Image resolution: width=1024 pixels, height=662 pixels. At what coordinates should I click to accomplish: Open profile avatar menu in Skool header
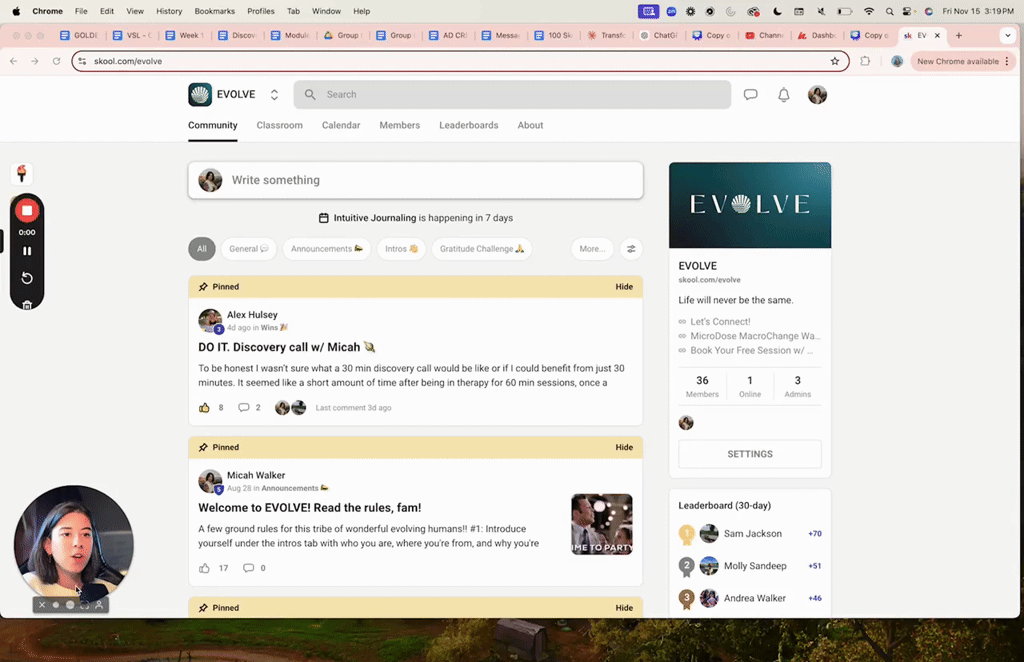tap(817, 95)
